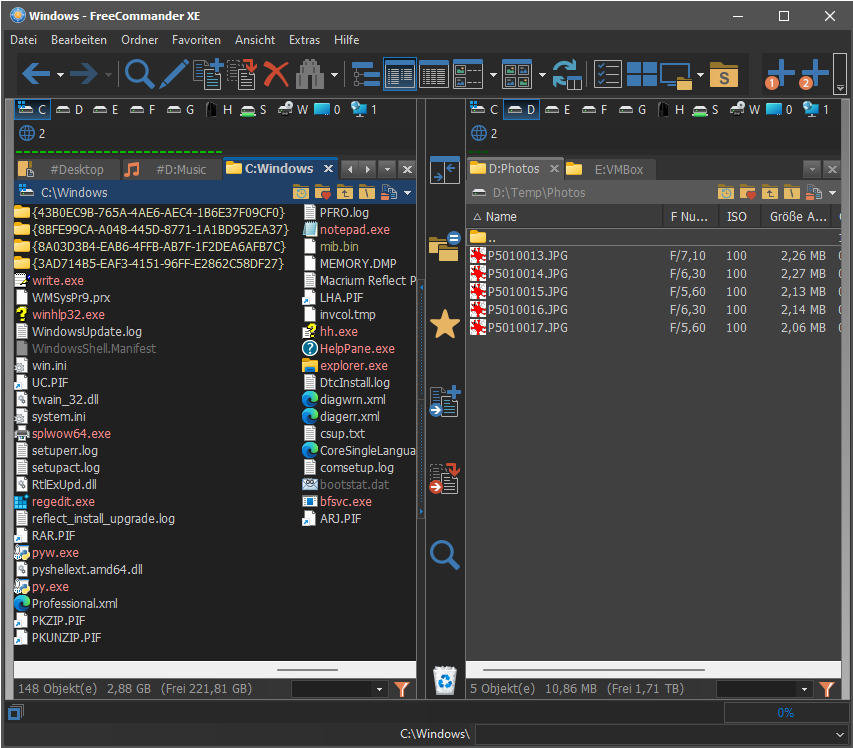The image size is (853, 748).
Task: Click the right panel history folder icon
Action: tap(726, 193)
